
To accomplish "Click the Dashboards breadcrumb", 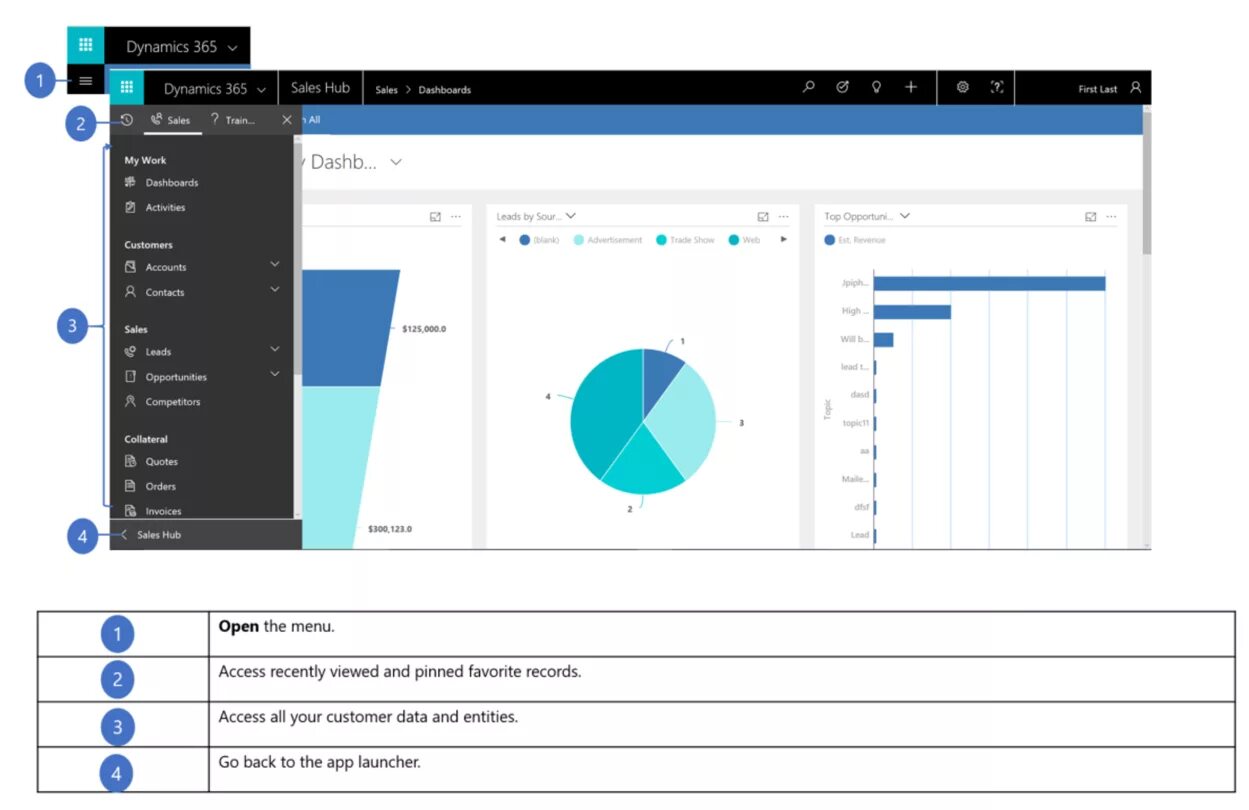I will click(x=445, y=90).
